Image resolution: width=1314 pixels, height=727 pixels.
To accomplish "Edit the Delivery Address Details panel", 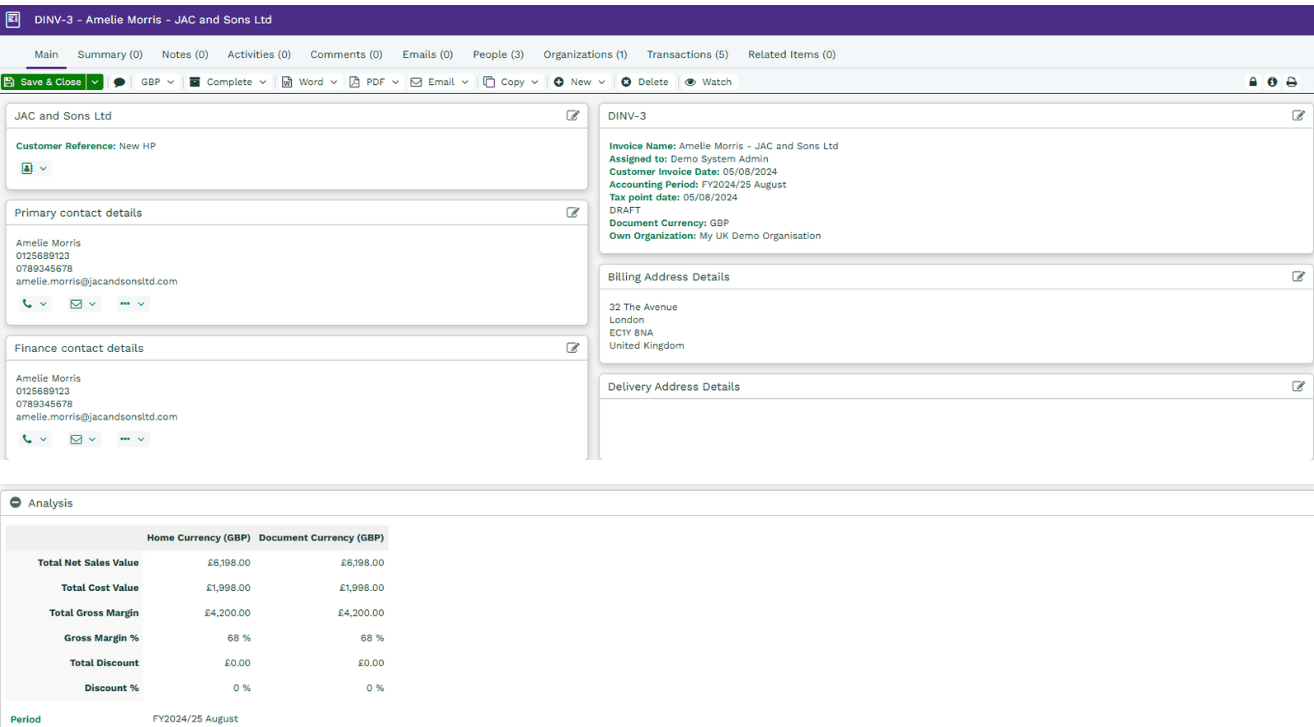I will tap(1299, 386).
